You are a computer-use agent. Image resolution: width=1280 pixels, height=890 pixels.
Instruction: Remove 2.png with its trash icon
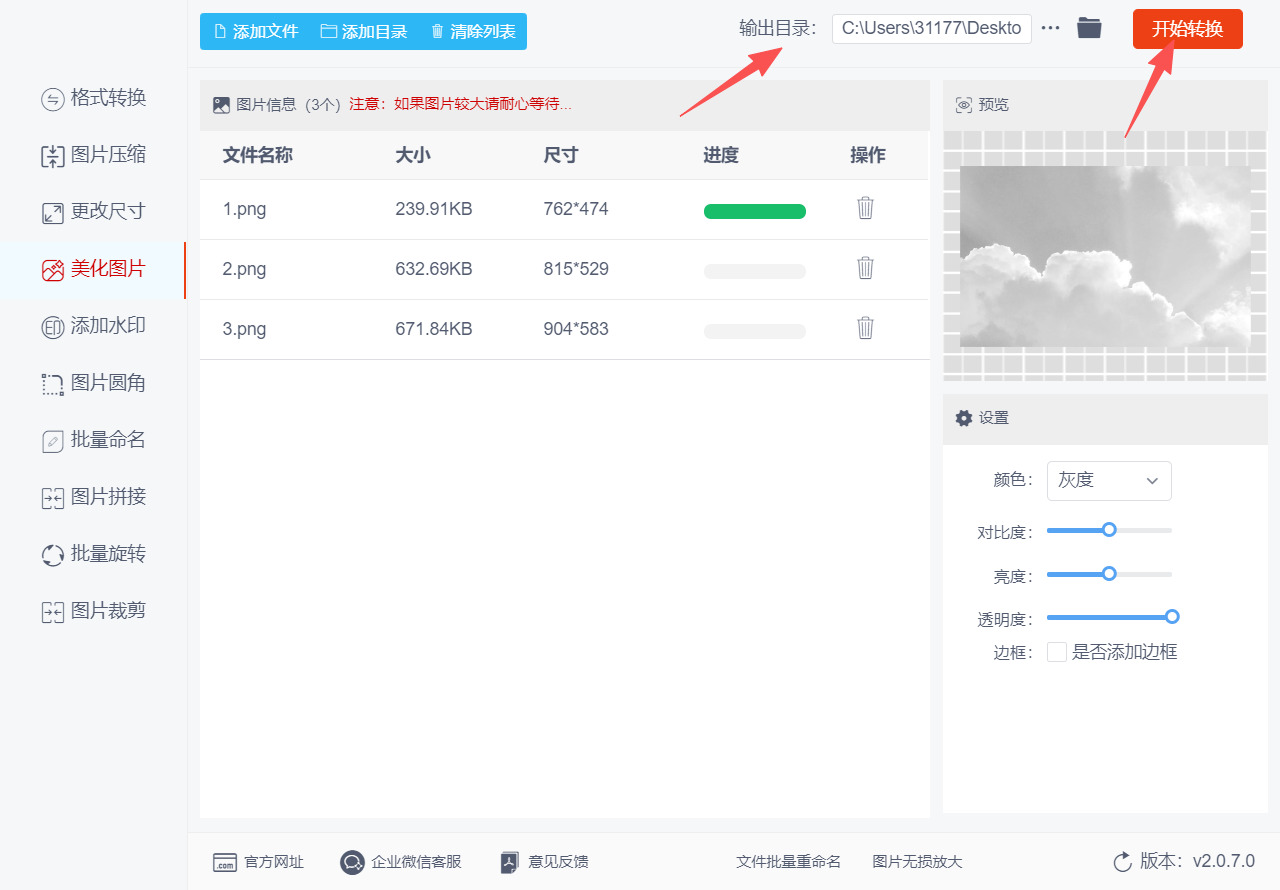tap(866, 268)
